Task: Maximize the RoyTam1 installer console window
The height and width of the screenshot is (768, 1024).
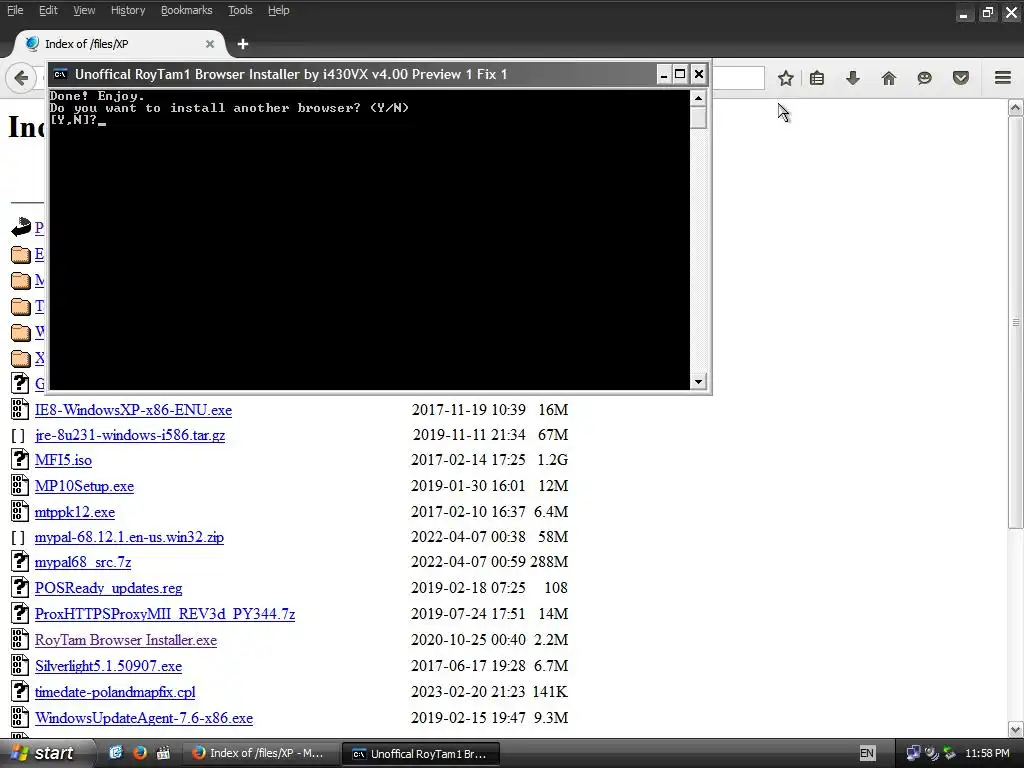Action: (x=680, y=74)
